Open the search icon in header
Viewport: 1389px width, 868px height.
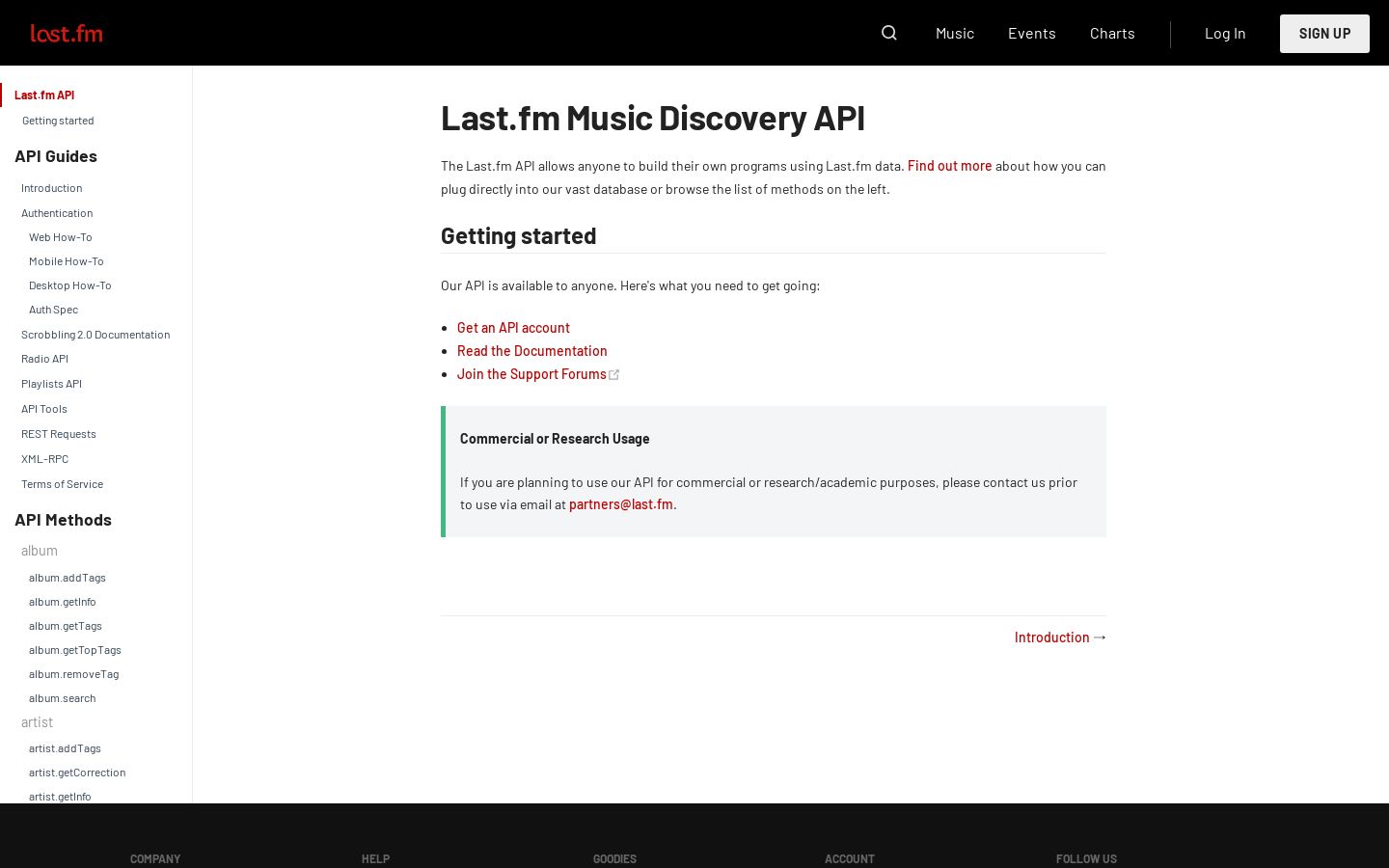(x=889, y=33)
